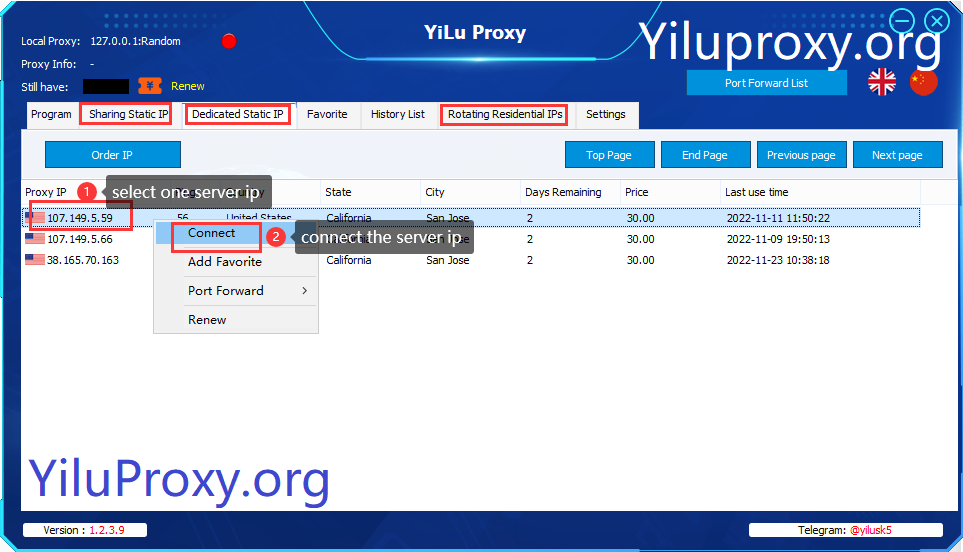This screenshot has width=963, height=552.
Task: Jump to Top Page
Action: pos(609,155)
